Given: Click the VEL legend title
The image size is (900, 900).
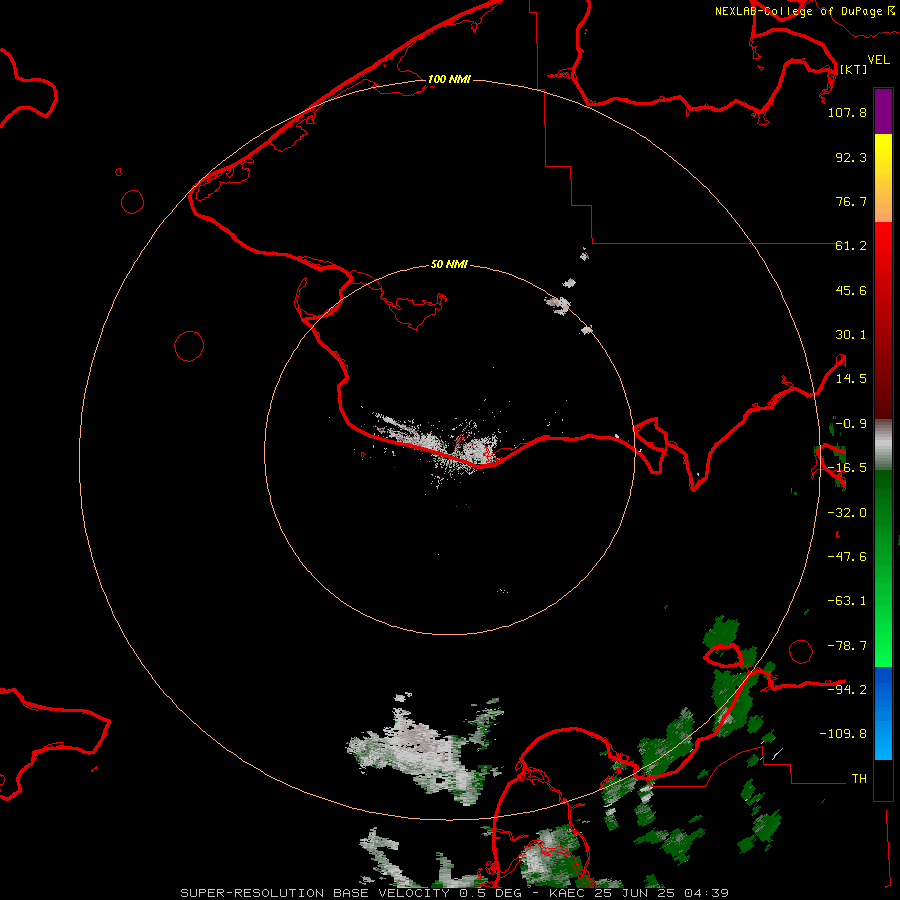Looking at the screenshot, I should point(879,60).
